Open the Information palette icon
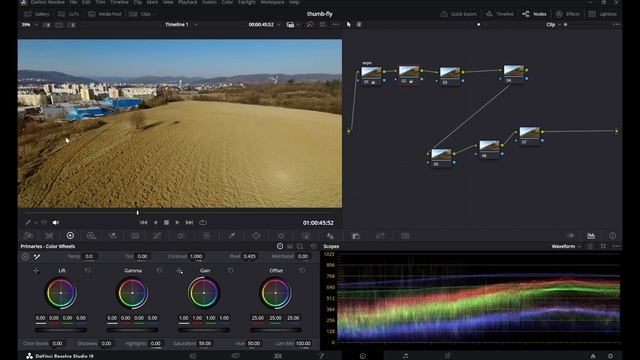Image resolution: width=640 pixels, height=360 pixels. click(612, 236)
